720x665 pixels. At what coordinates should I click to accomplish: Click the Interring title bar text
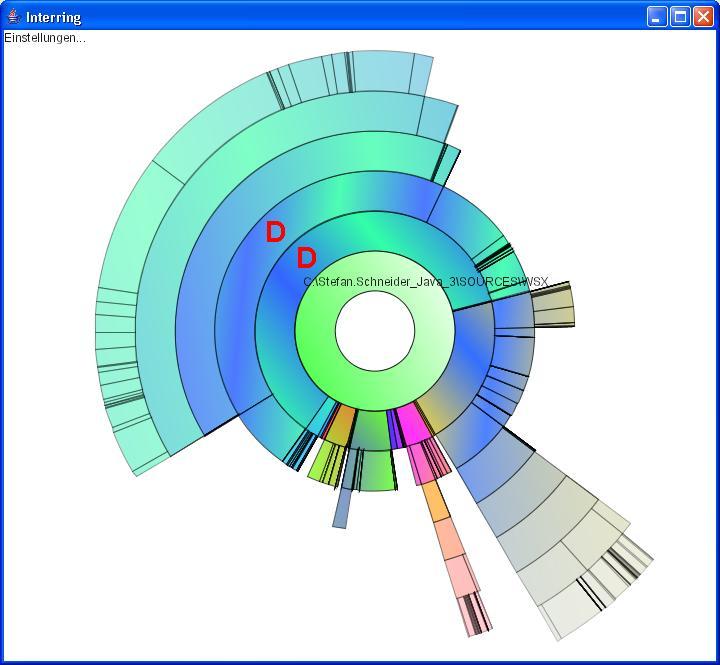click(54, 17)
